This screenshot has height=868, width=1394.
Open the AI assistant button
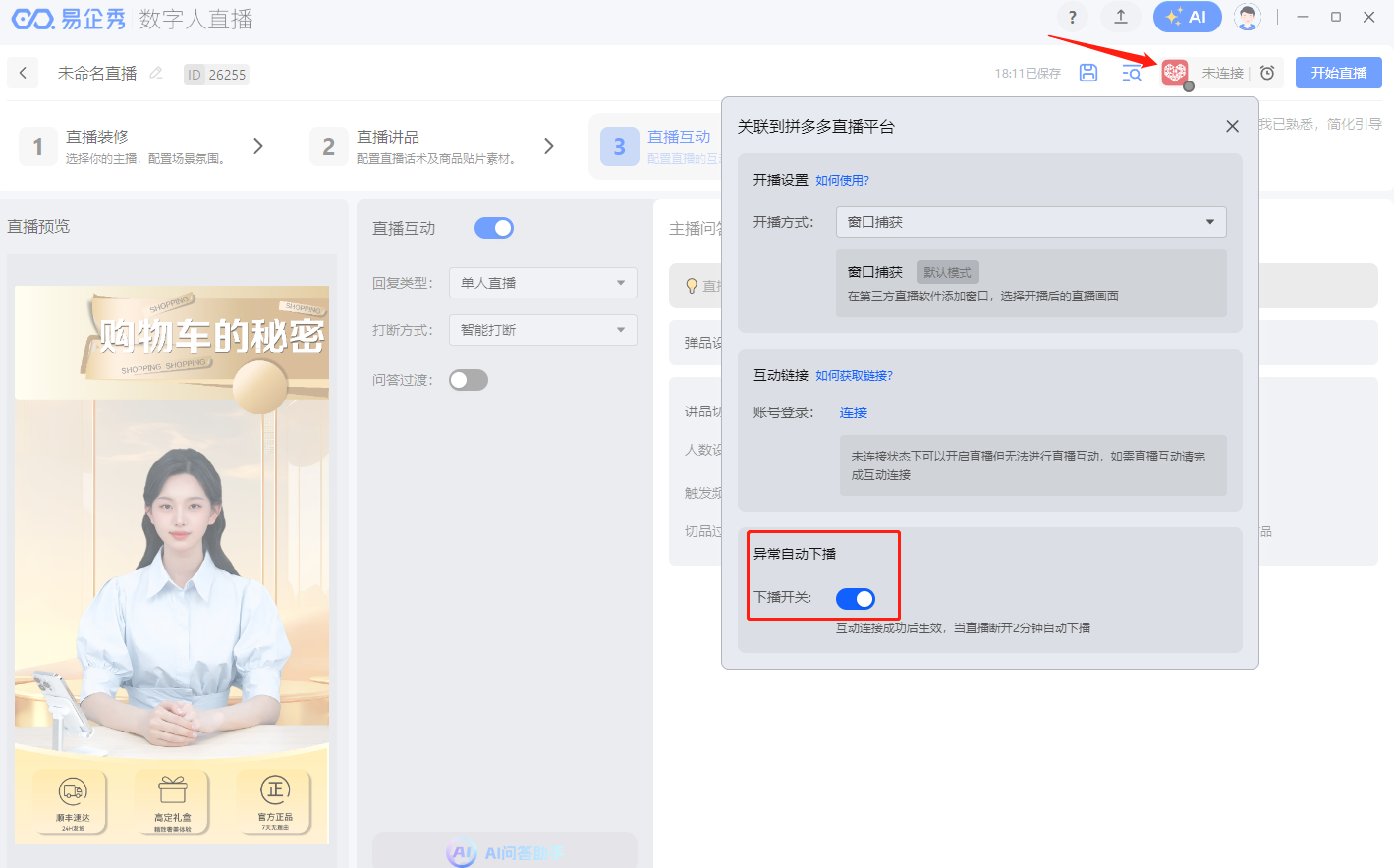(x=1187, y=17)
